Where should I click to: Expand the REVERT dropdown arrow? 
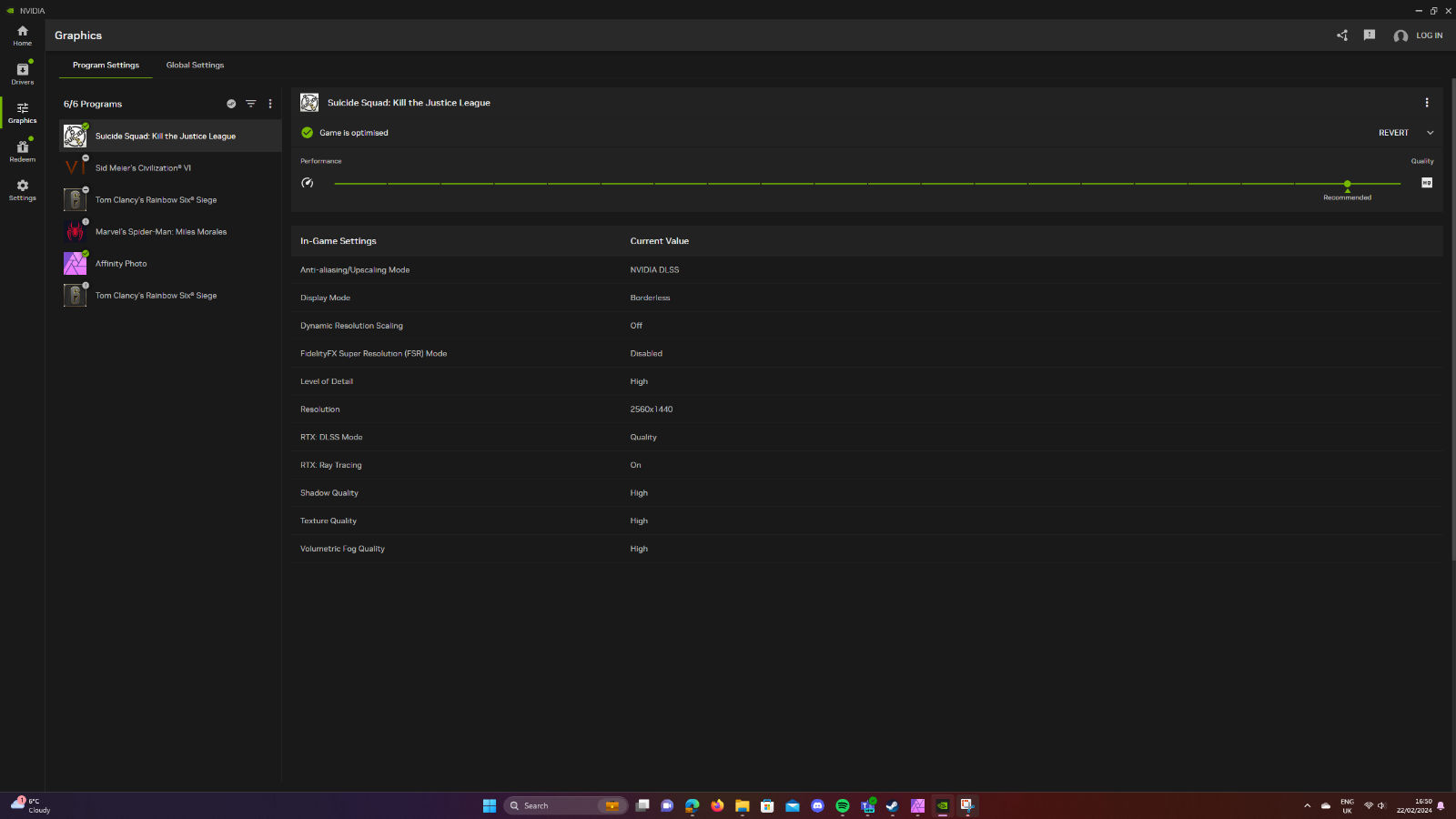(1430, 132)
